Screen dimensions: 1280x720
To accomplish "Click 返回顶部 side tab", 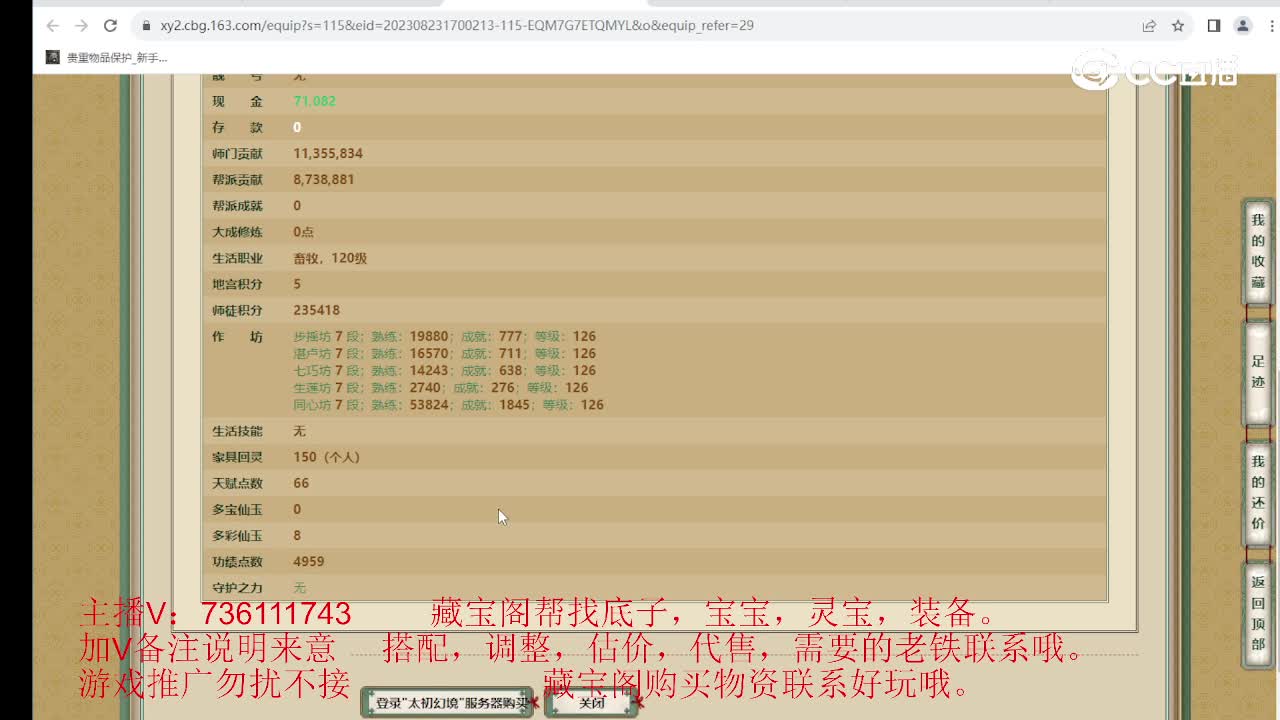I will (x=1258, y=613).
